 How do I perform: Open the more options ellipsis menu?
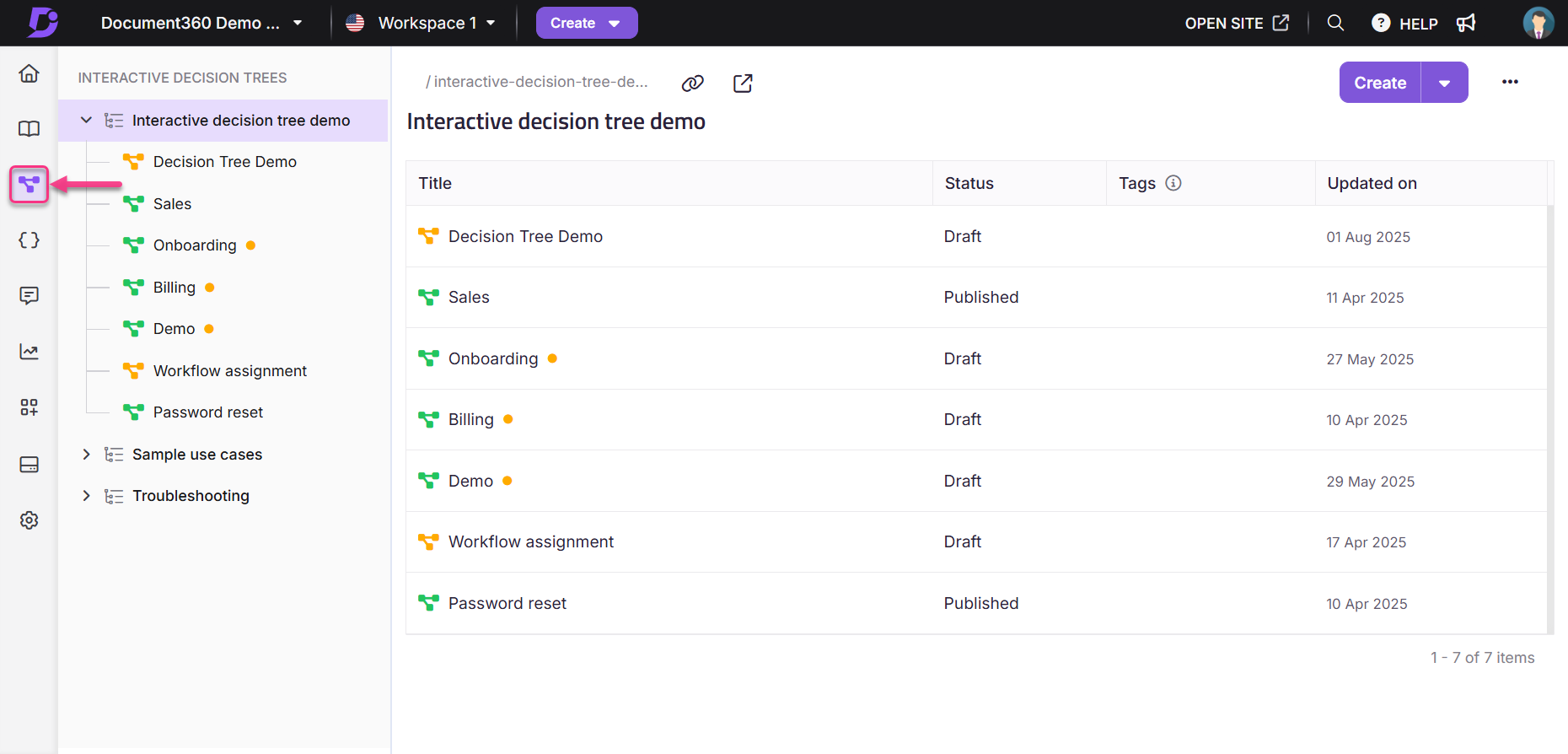(x=1510, y=82)
